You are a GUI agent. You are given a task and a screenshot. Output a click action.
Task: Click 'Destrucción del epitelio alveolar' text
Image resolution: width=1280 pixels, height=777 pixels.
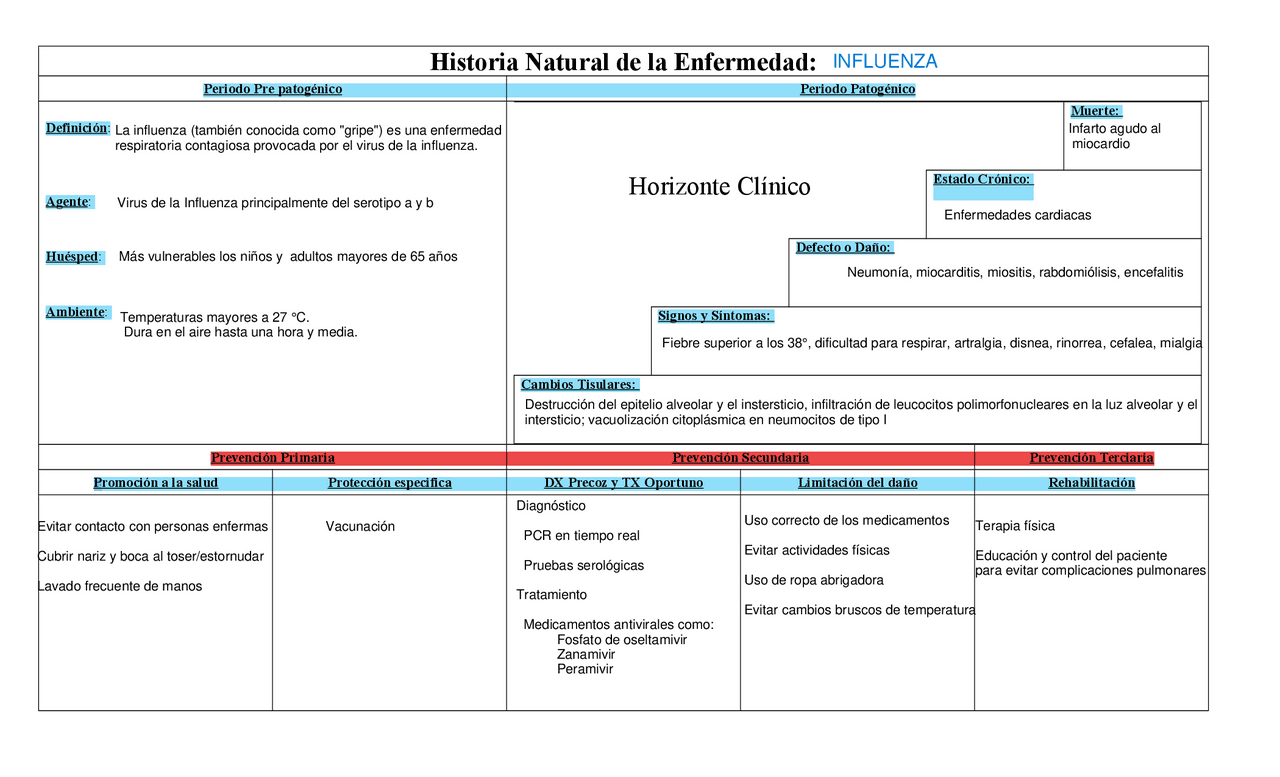point(621,405)
